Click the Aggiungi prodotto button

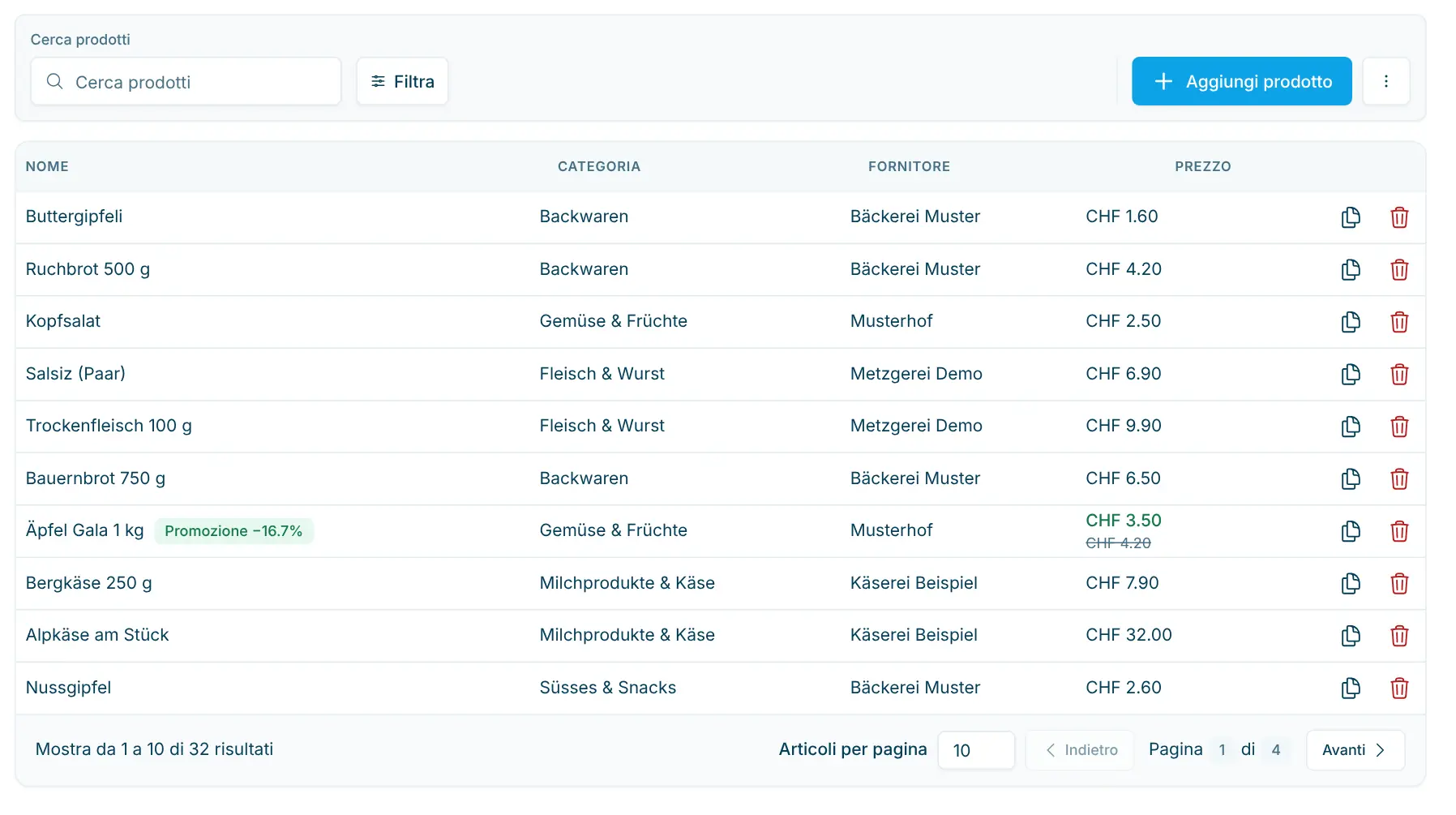tap(1242, 81)
